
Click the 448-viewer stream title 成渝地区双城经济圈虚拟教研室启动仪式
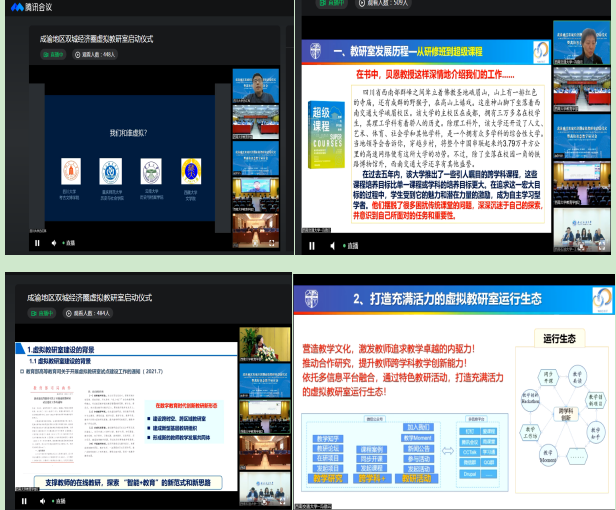(96, 39)
